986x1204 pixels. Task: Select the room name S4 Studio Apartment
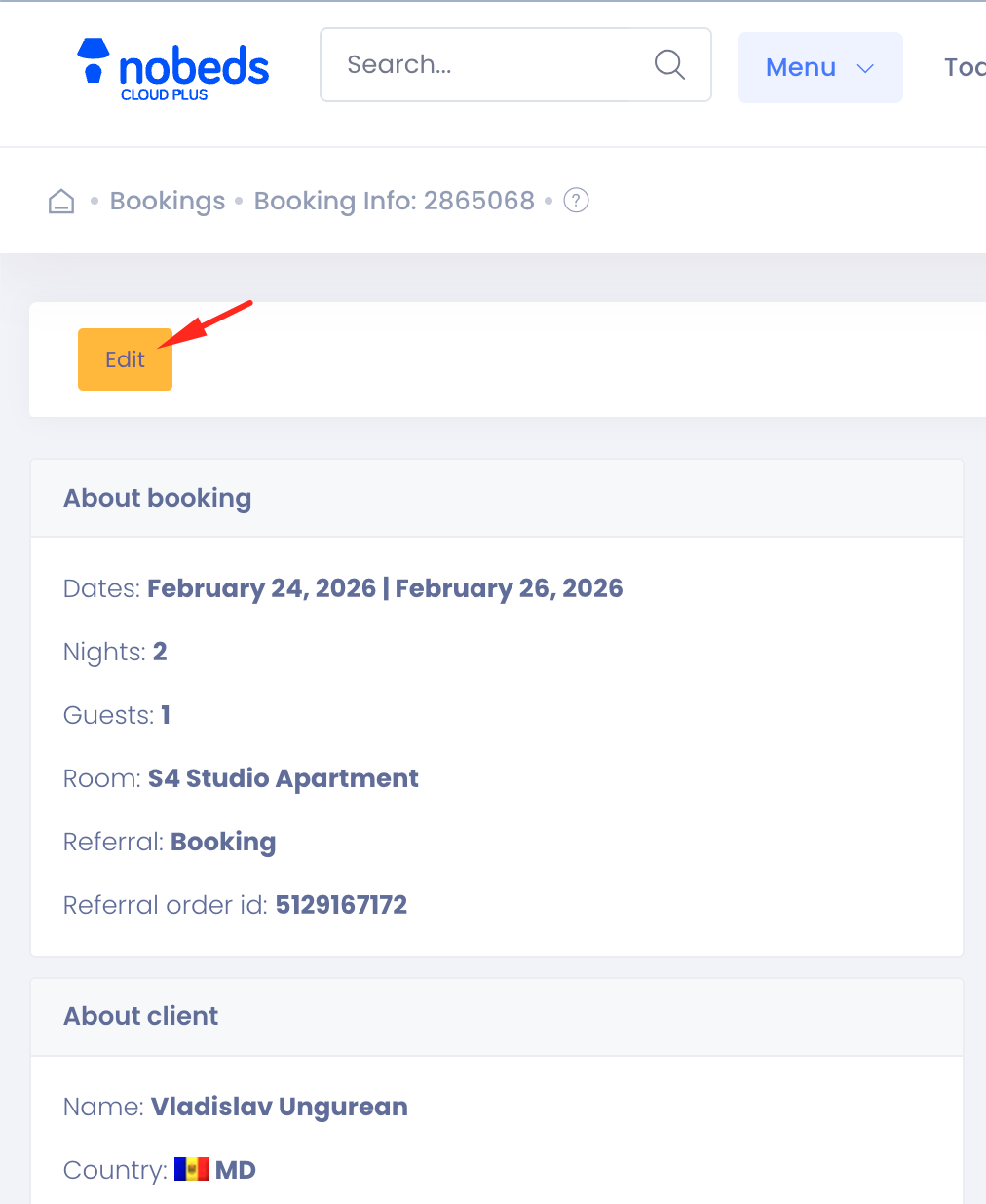(283, 778)
